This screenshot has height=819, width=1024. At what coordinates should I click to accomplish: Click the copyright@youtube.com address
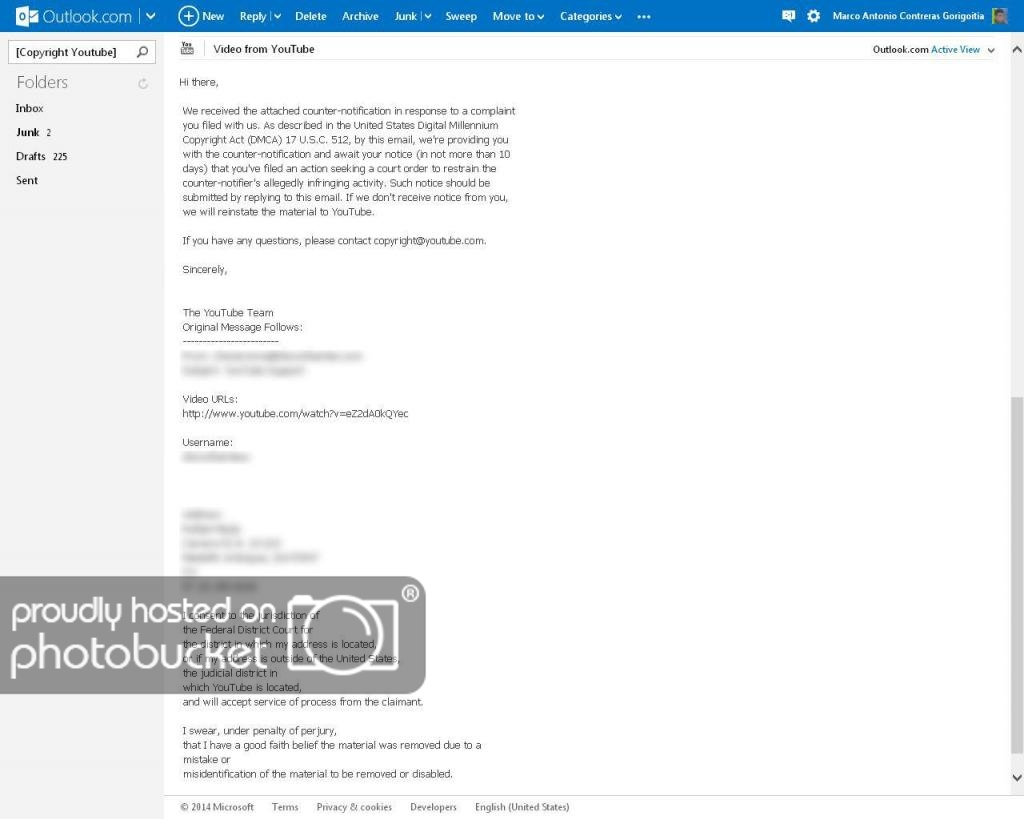[x=428, y=241]
